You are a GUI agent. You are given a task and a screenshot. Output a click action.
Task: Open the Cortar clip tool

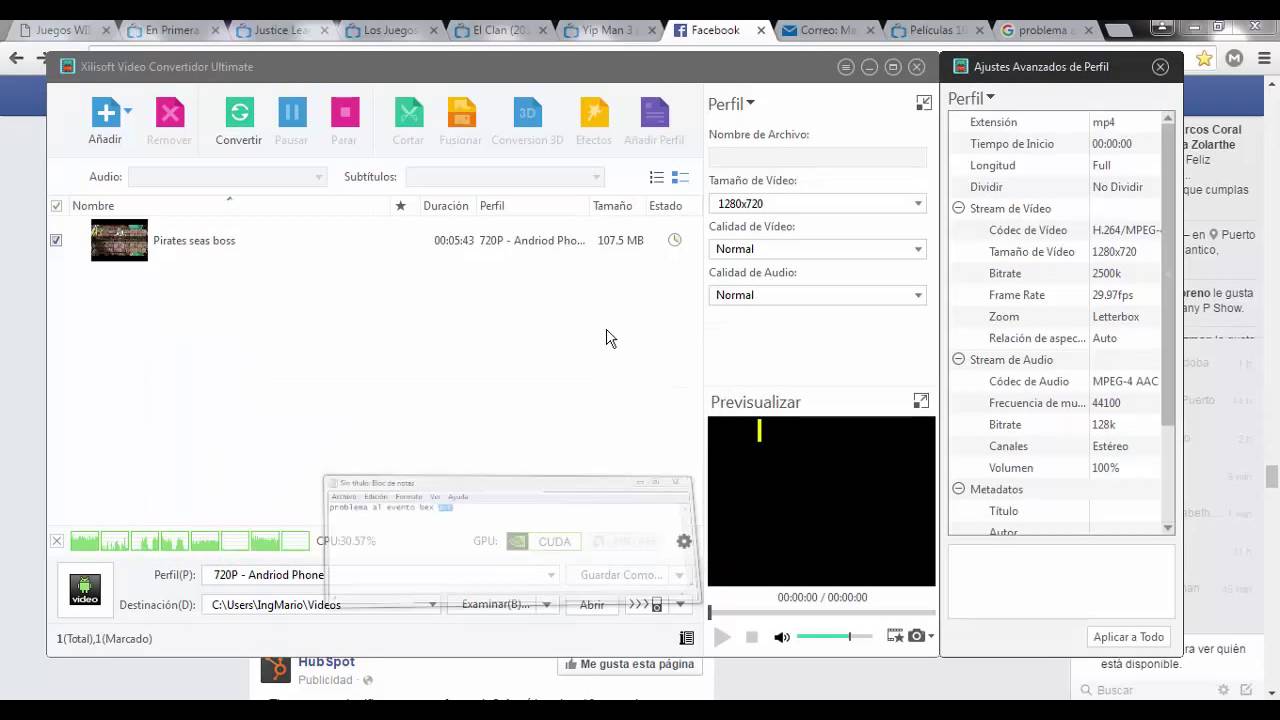point(408,112)
